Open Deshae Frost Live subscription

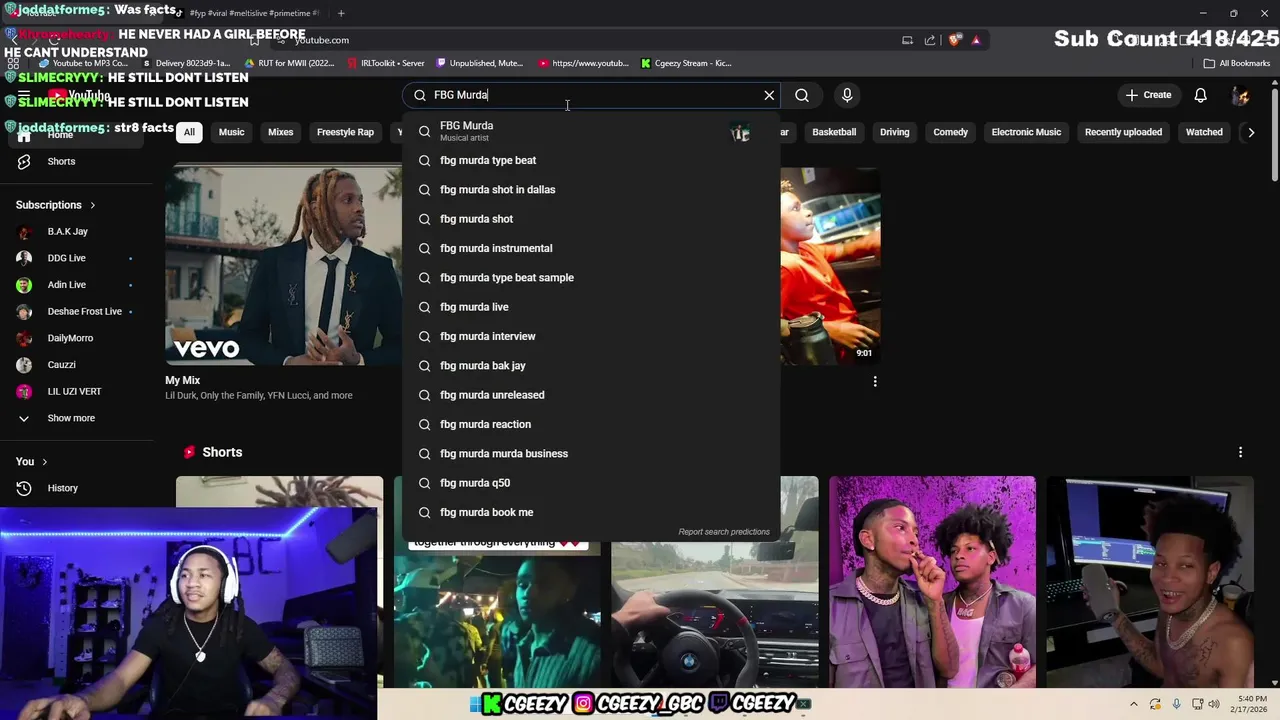(84, 311)
